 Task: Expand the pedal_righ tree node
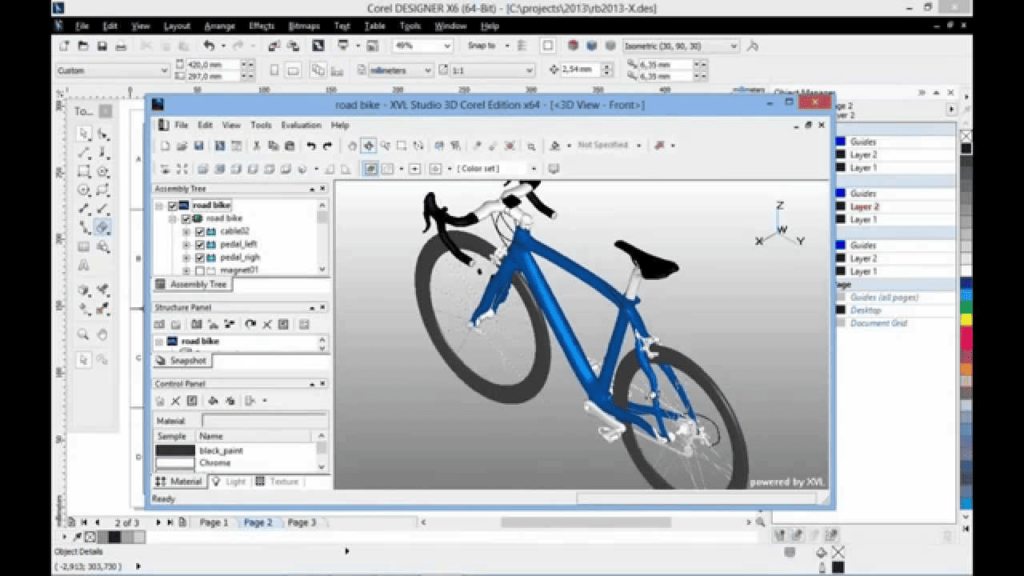(x=186, y=257)
